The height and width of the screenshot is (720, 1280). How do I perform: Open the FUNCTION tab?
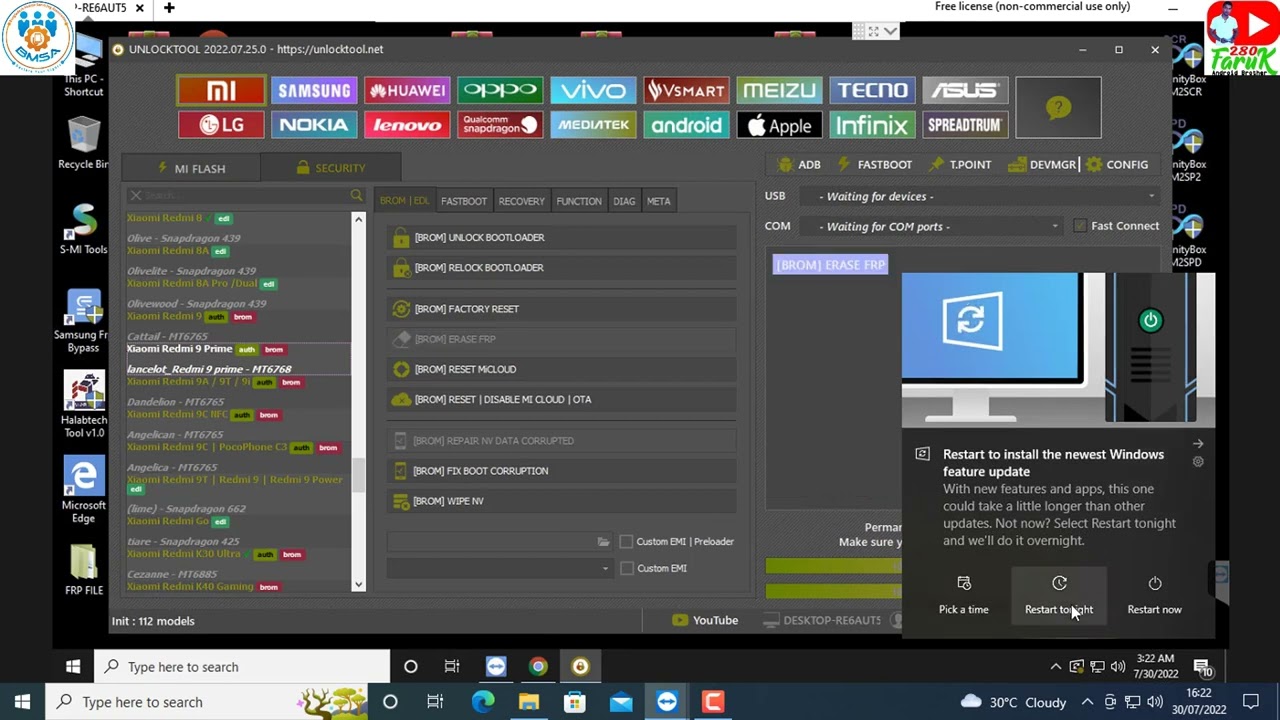point(579,201)
